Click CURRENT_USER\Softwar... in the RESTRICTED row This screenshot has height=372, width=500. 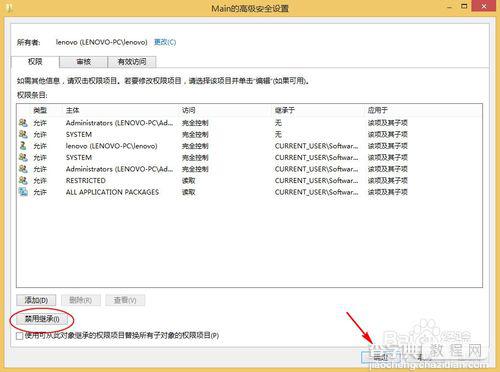[x=317, y=181]
